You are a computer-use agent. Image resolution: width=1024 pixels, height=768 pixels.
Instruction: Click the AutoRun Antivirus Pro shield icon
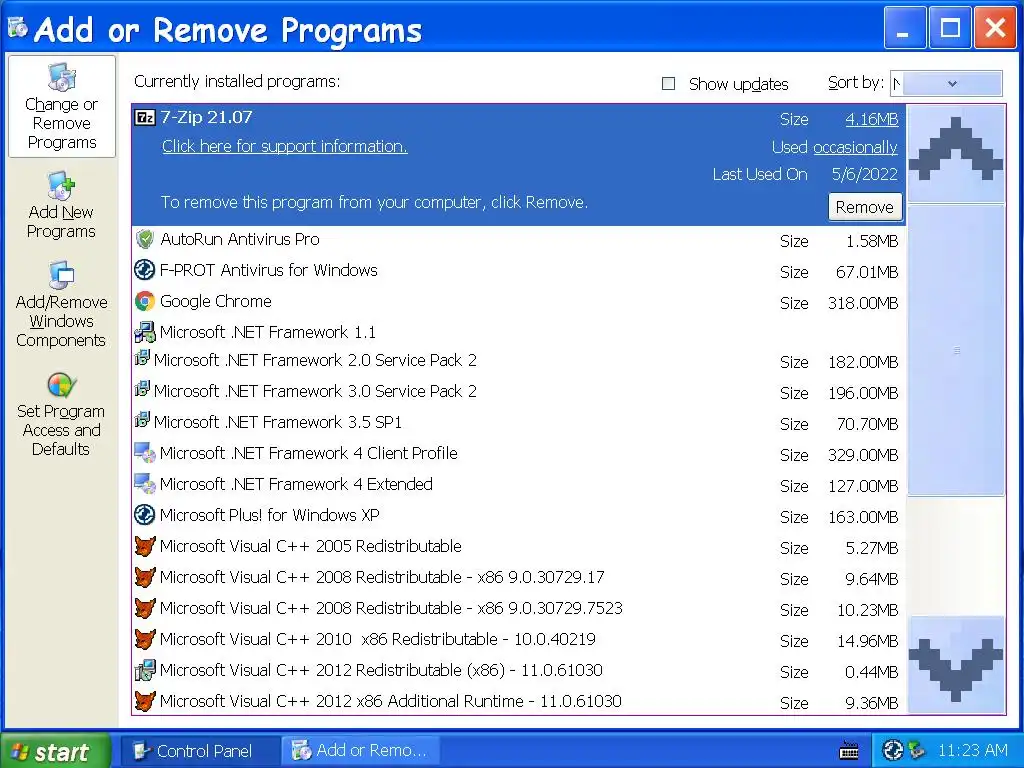[144, 239]
